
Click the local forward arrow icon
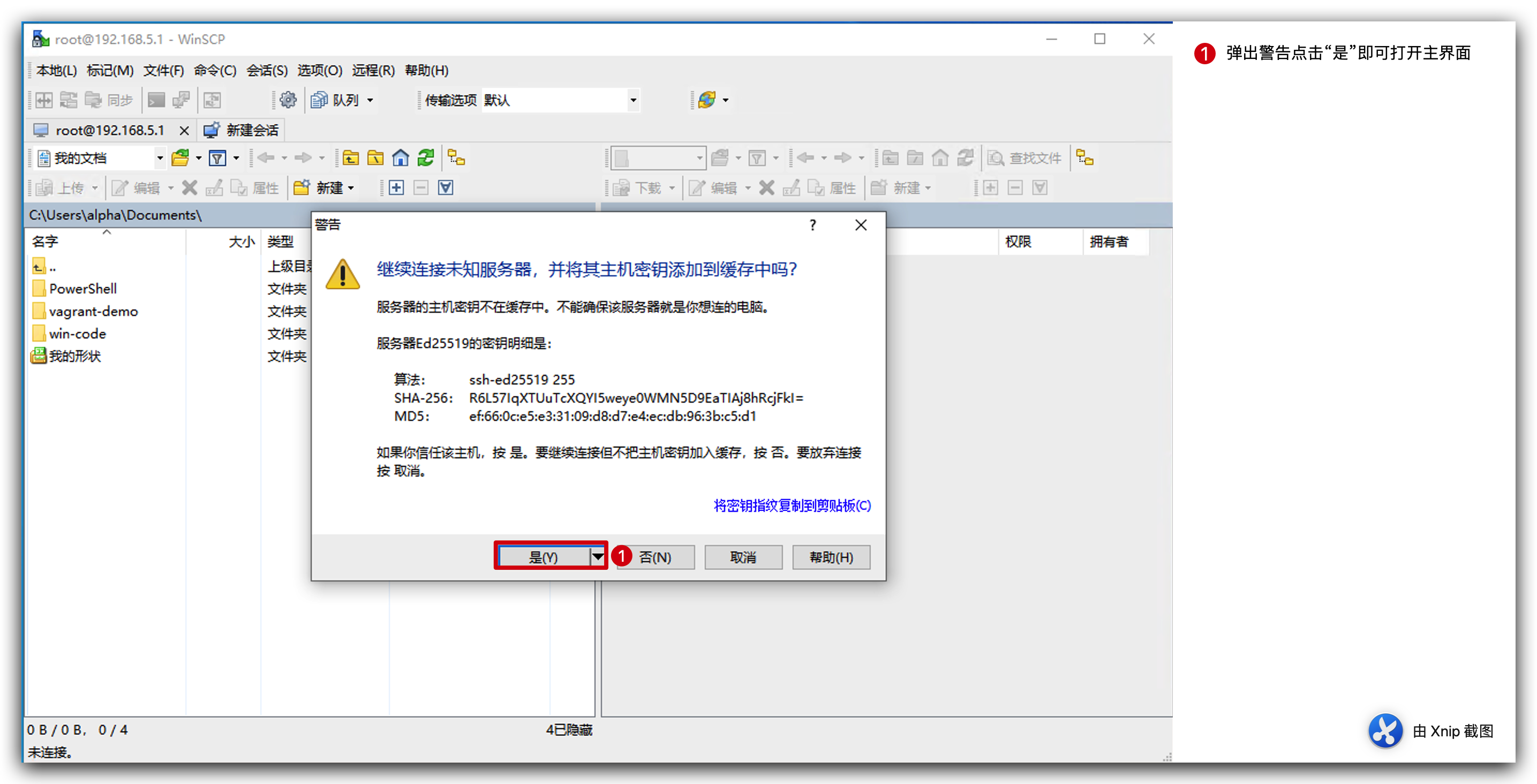tap(303, 158)
